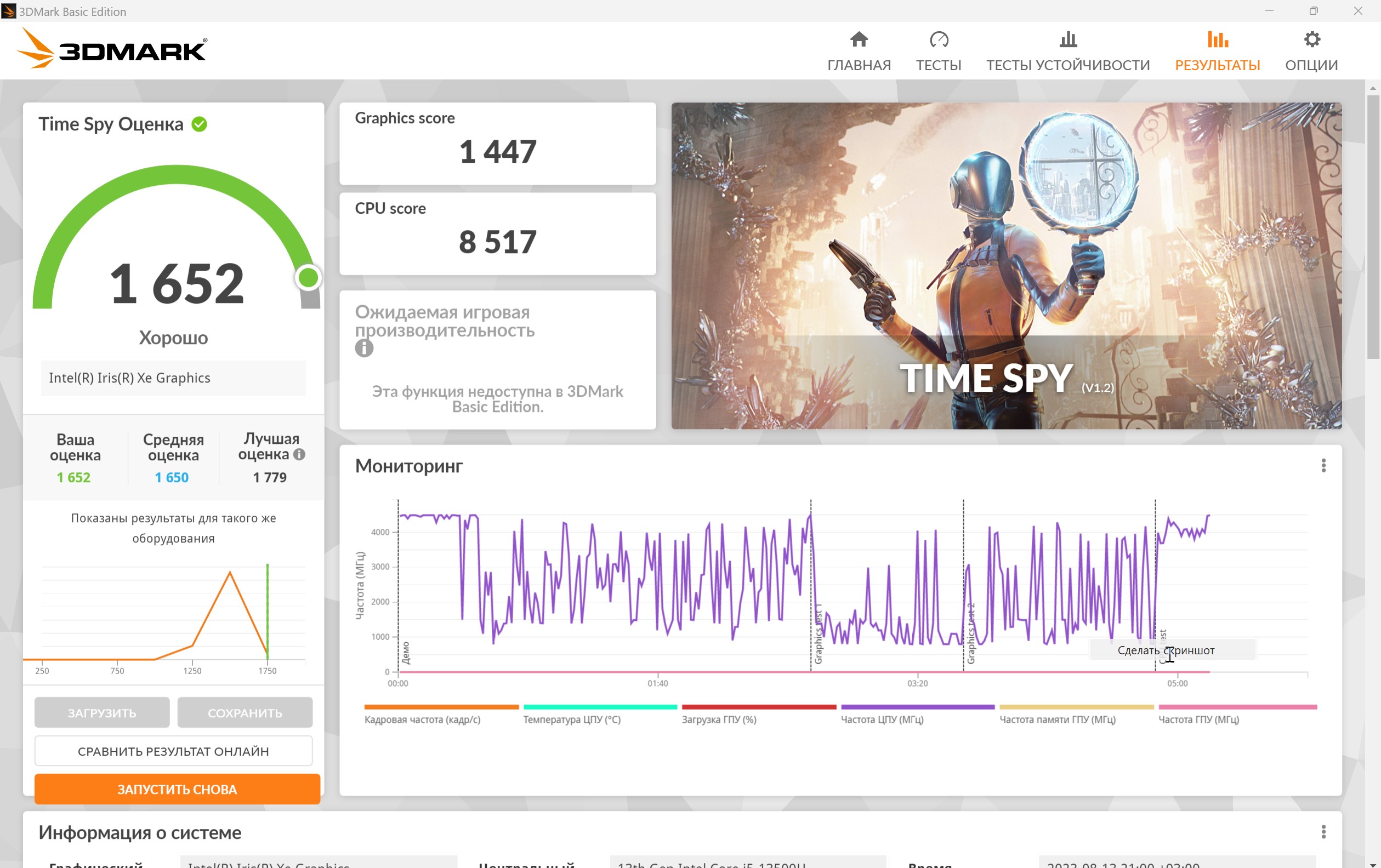Screen dimensions: 1381x868
Task: Open ТЕСТЫ УСТОЙЧИВОСТИ tab
Action: point(1068,52)
